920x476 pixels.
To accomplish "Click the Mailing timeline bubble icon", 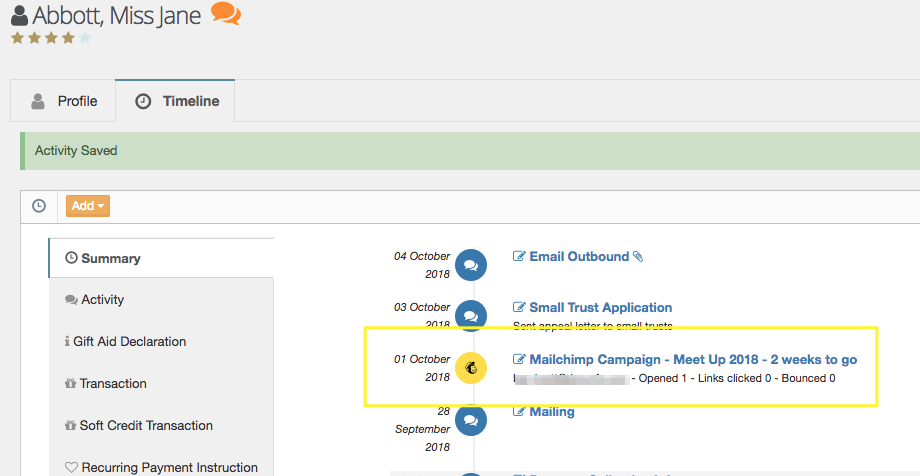I will tap(471, 421).
